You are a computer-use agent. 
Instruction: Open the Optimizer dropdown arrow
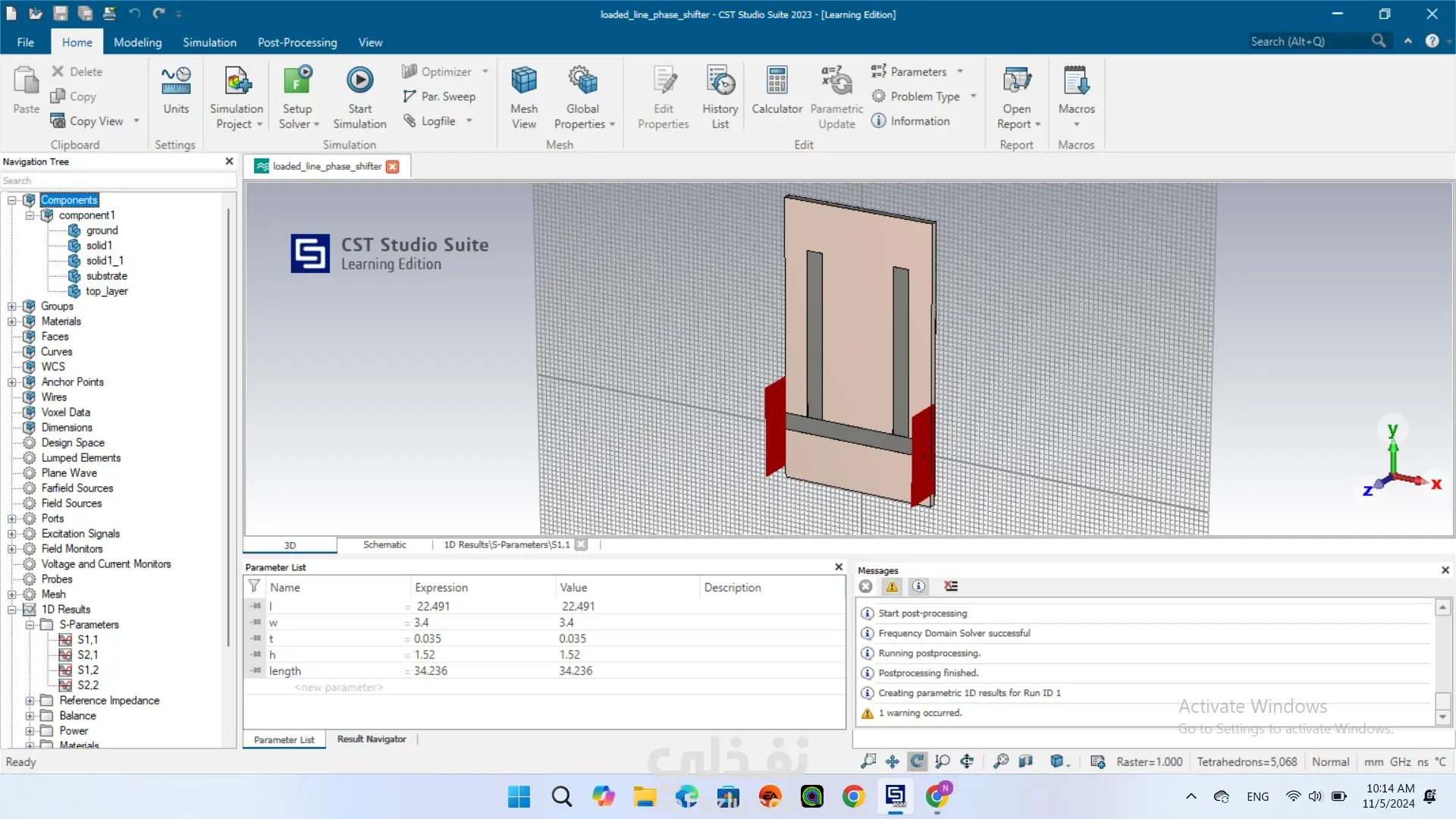[485, 71]
